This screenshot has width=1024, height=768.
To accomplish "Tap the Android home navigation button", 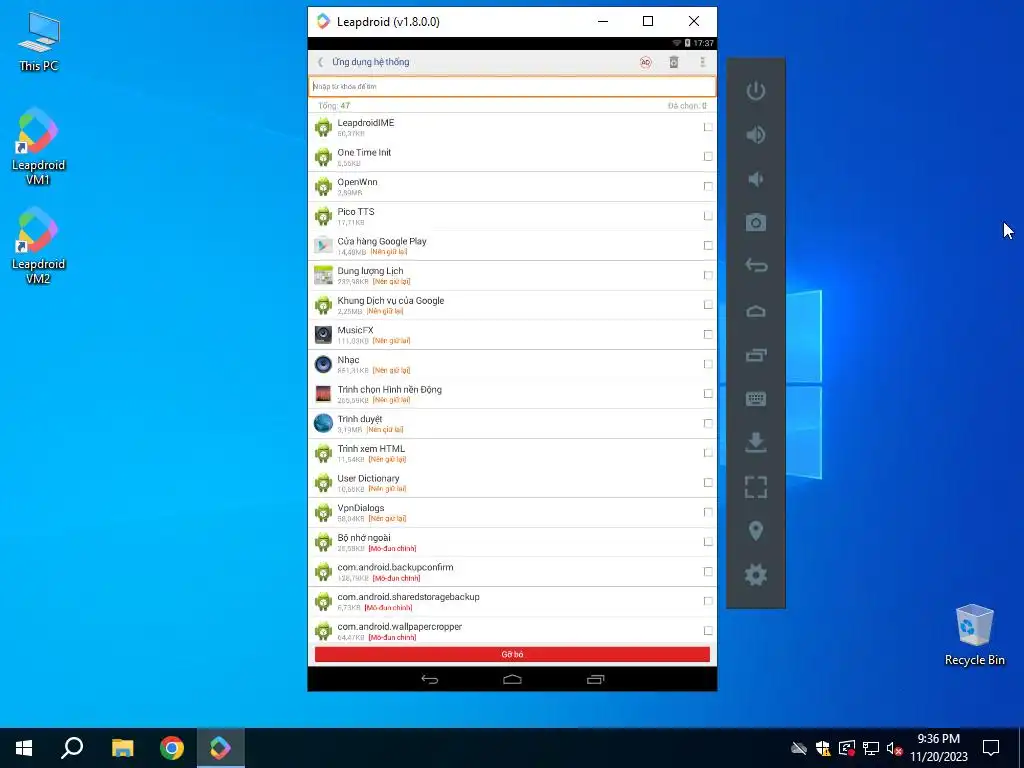I will pos(512,679).
